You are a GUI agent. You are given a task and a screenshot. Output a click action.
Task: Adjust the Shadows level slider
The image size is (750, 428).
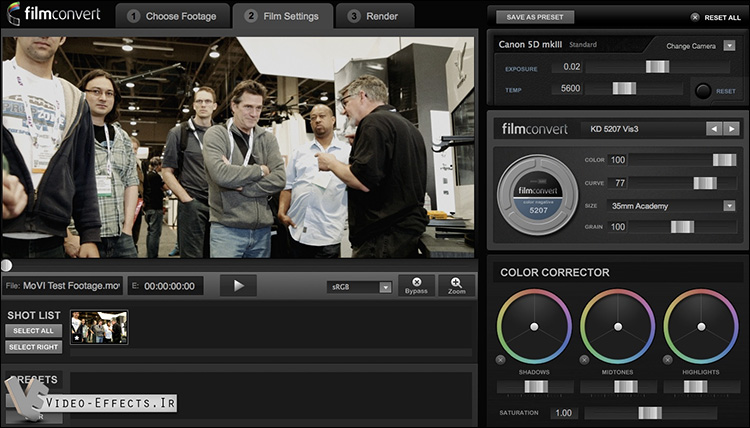click(536, 387)
